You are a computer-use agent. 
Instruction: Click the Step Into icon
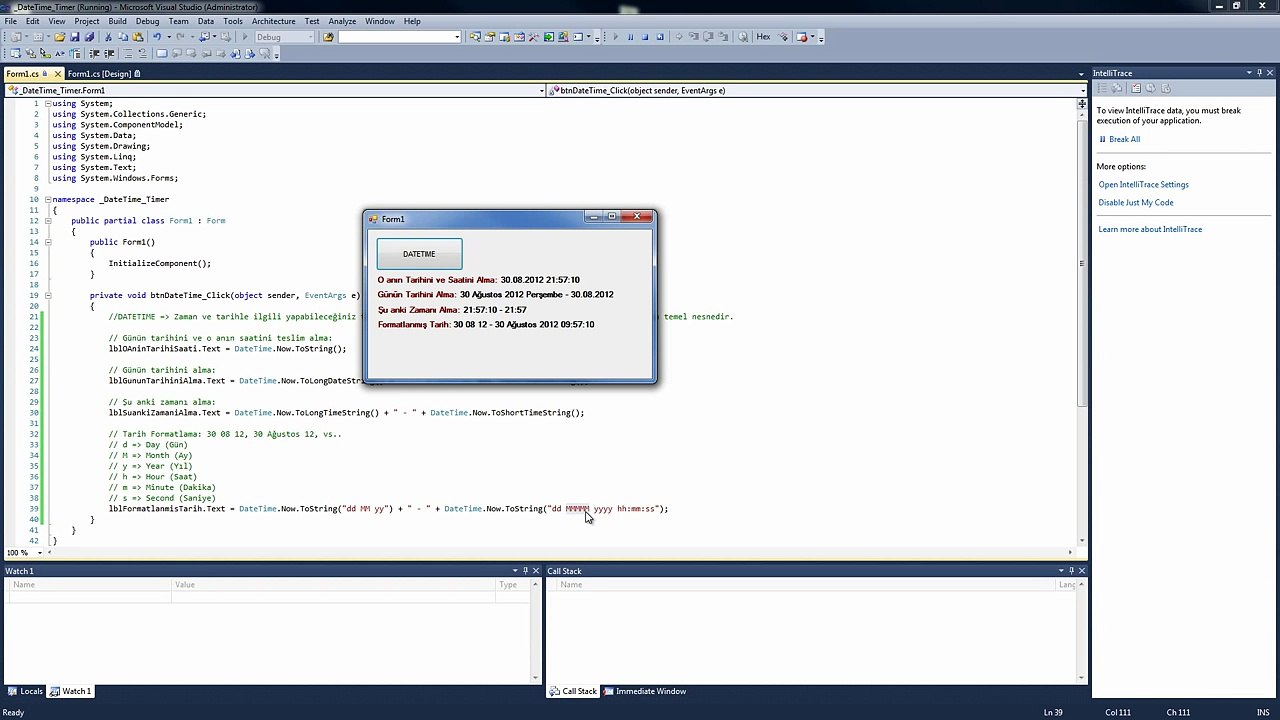pyautogui.click(x=693, y=37)
